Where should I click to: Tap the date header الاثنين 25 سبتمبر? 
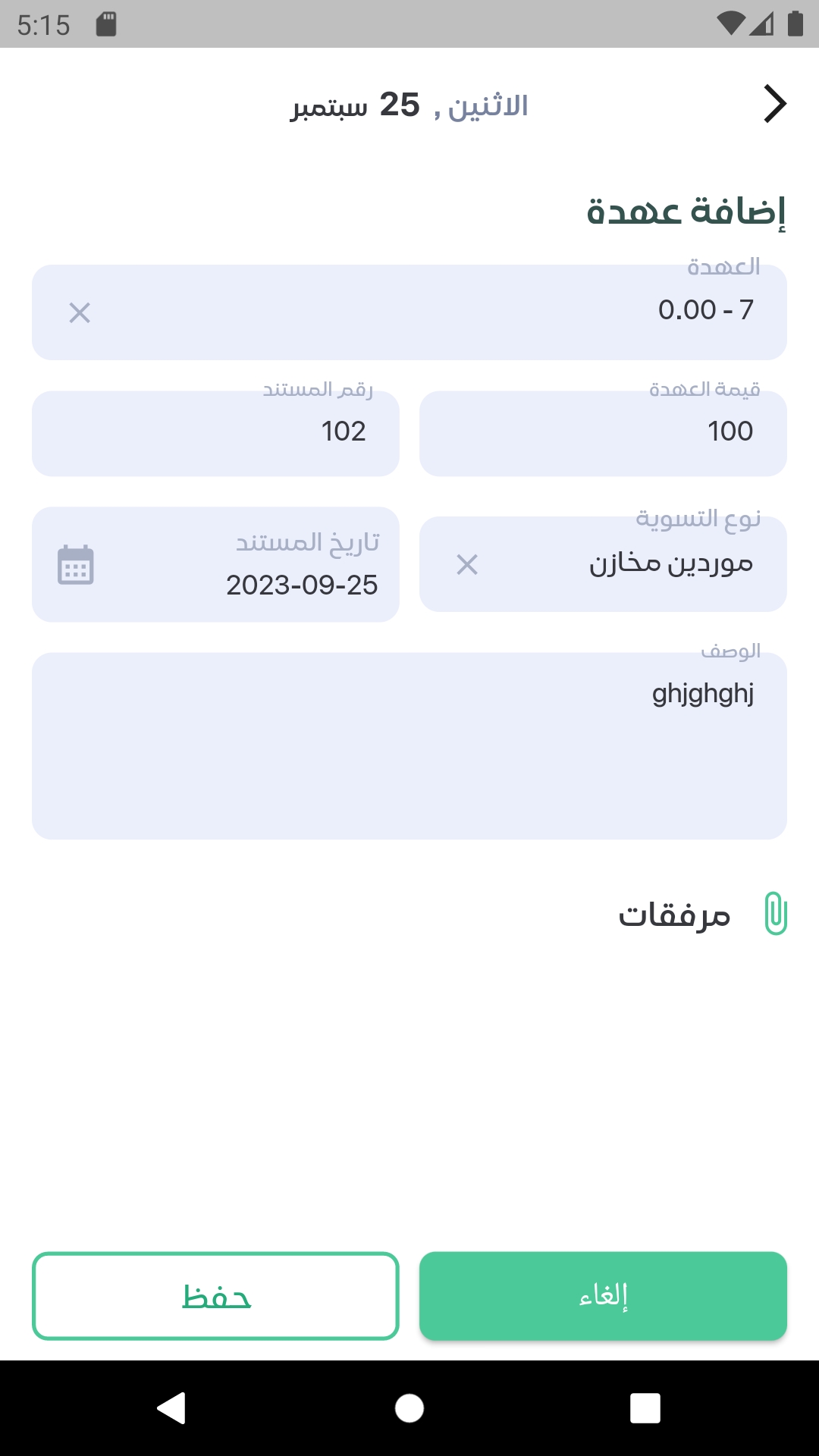click(x=409, y=105)
